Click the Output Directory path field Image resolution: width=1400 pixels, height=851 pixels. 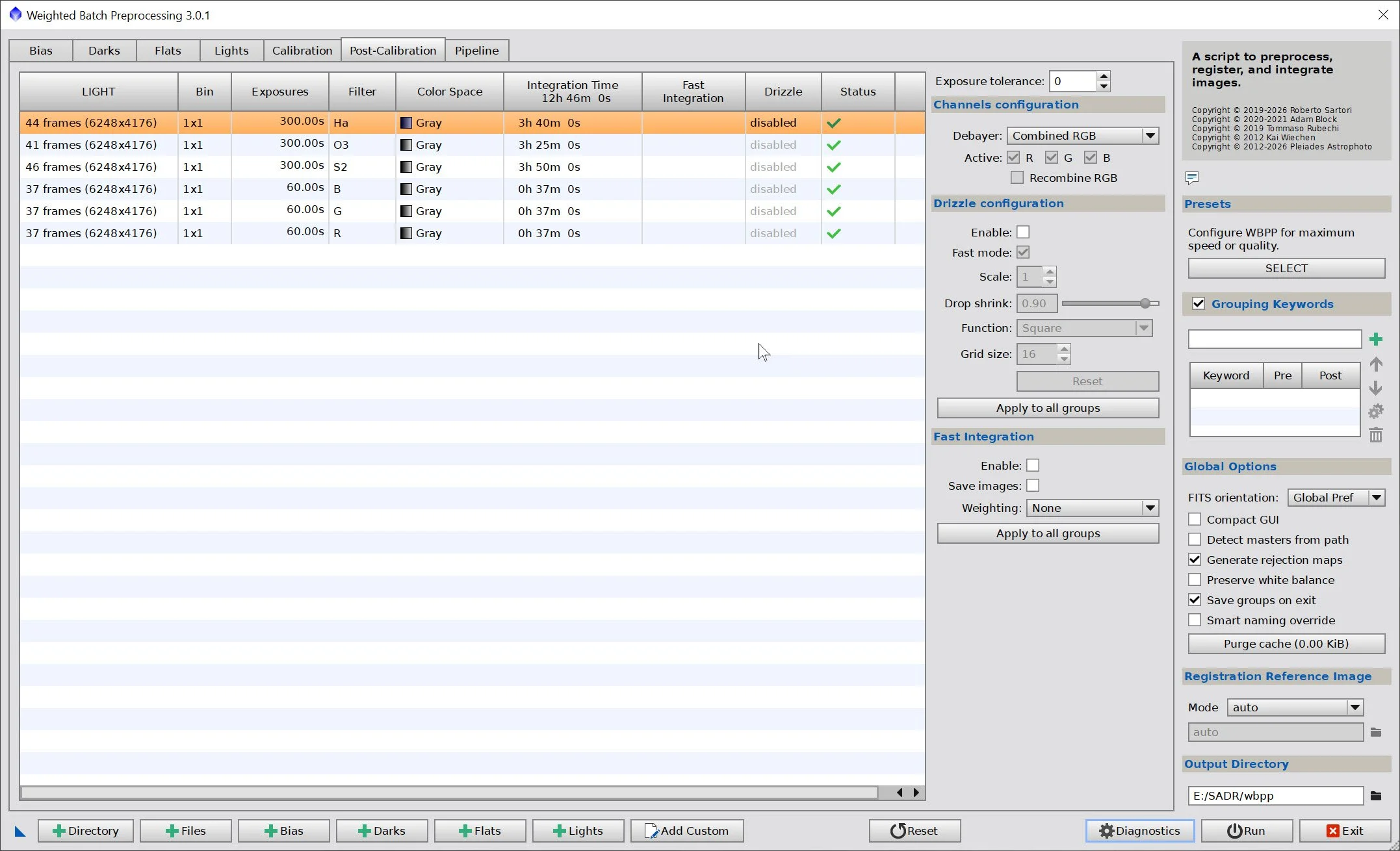[1275, 796]
